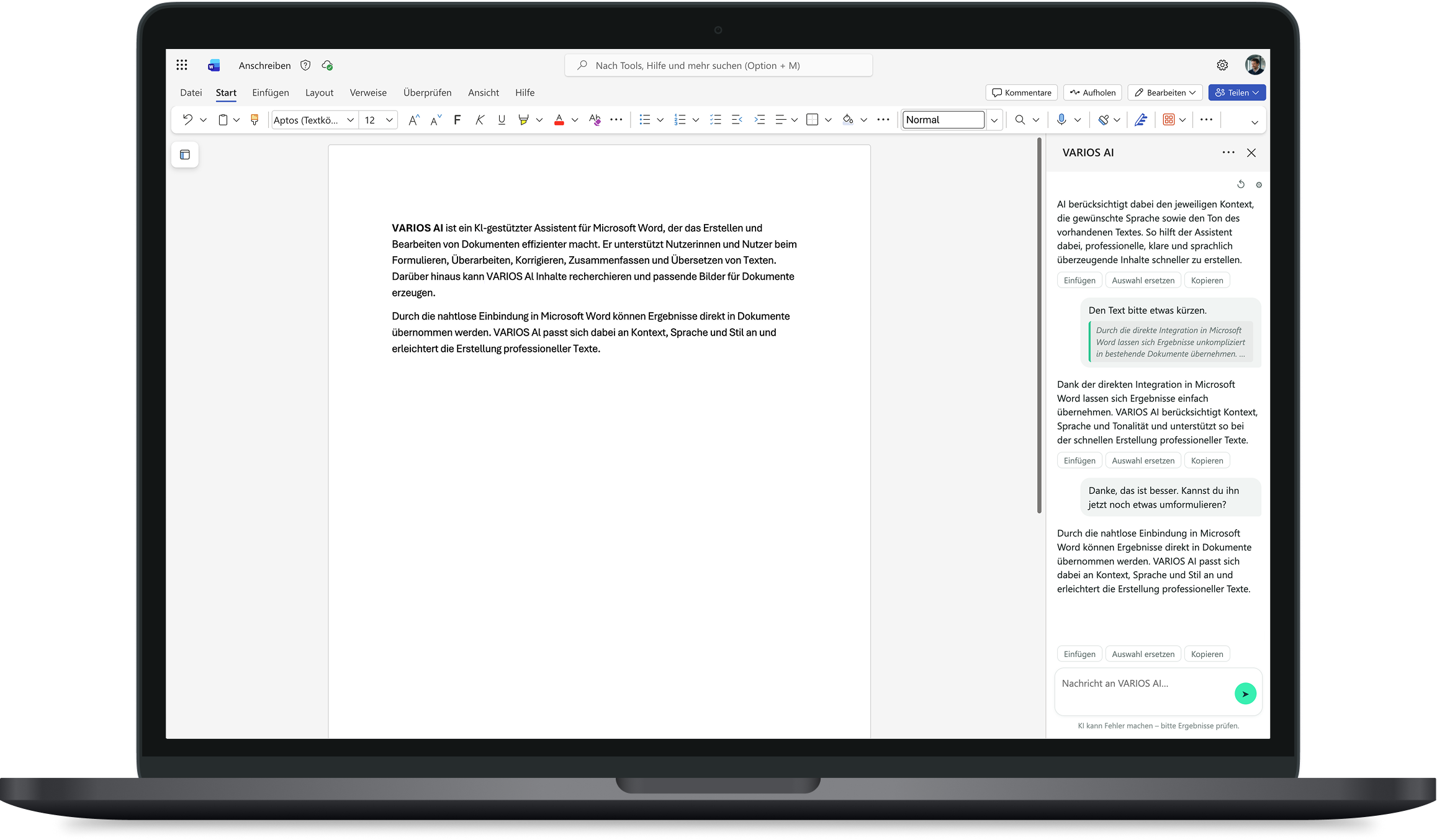The height and width of the screenshot is (840, 1437).
Task: Click the borders icon
Action: (812, 120)
